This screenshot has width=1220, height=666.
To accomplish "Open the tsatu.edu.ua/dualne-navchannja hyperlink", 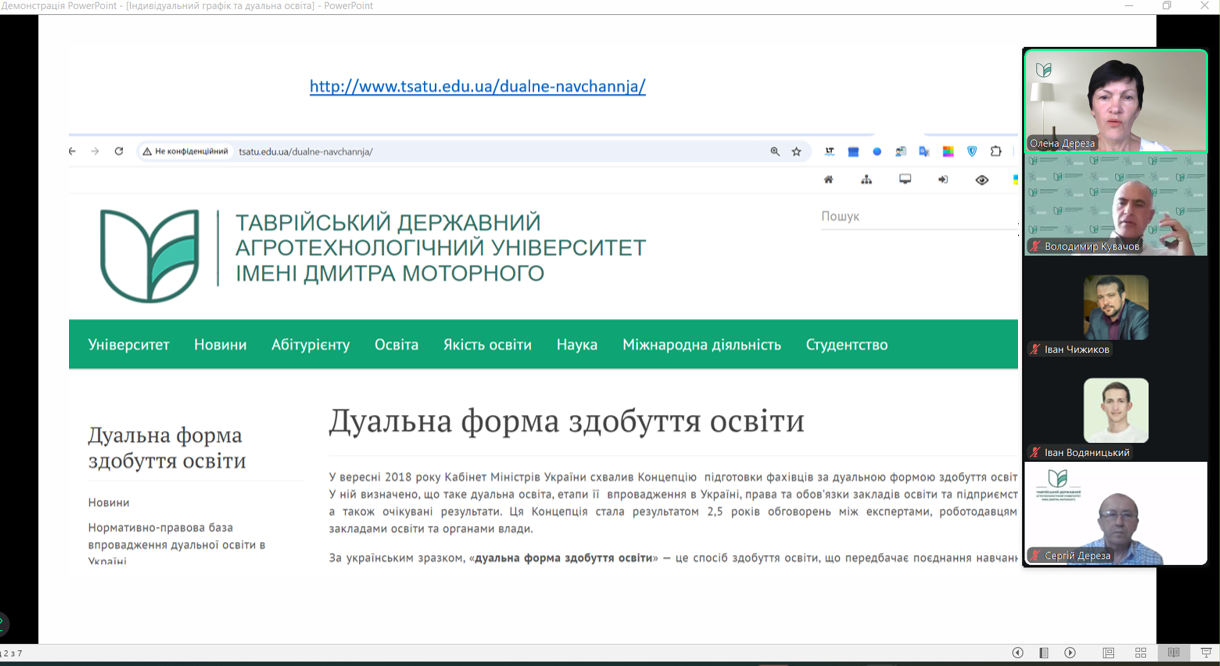I will 477,86.
